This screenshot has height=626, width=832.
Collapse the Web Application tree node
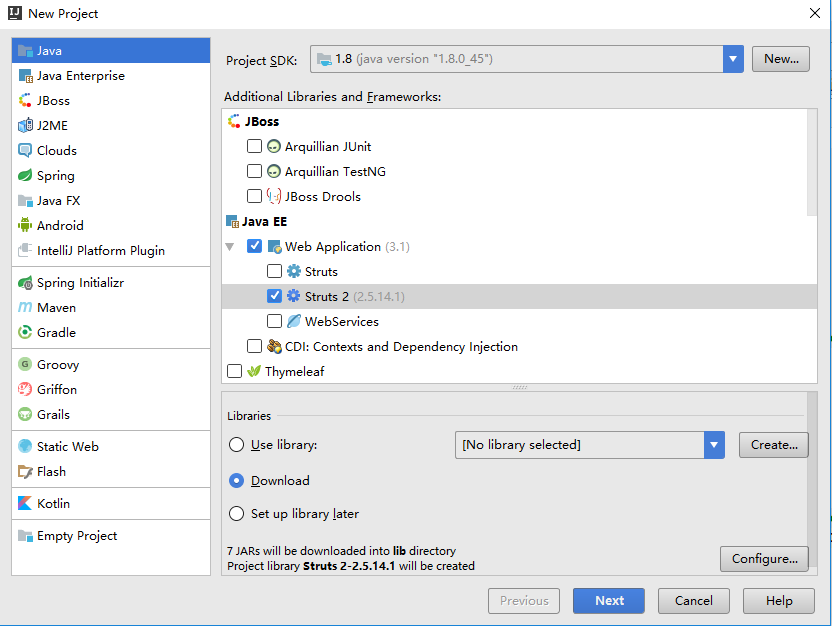coord(230,247)
